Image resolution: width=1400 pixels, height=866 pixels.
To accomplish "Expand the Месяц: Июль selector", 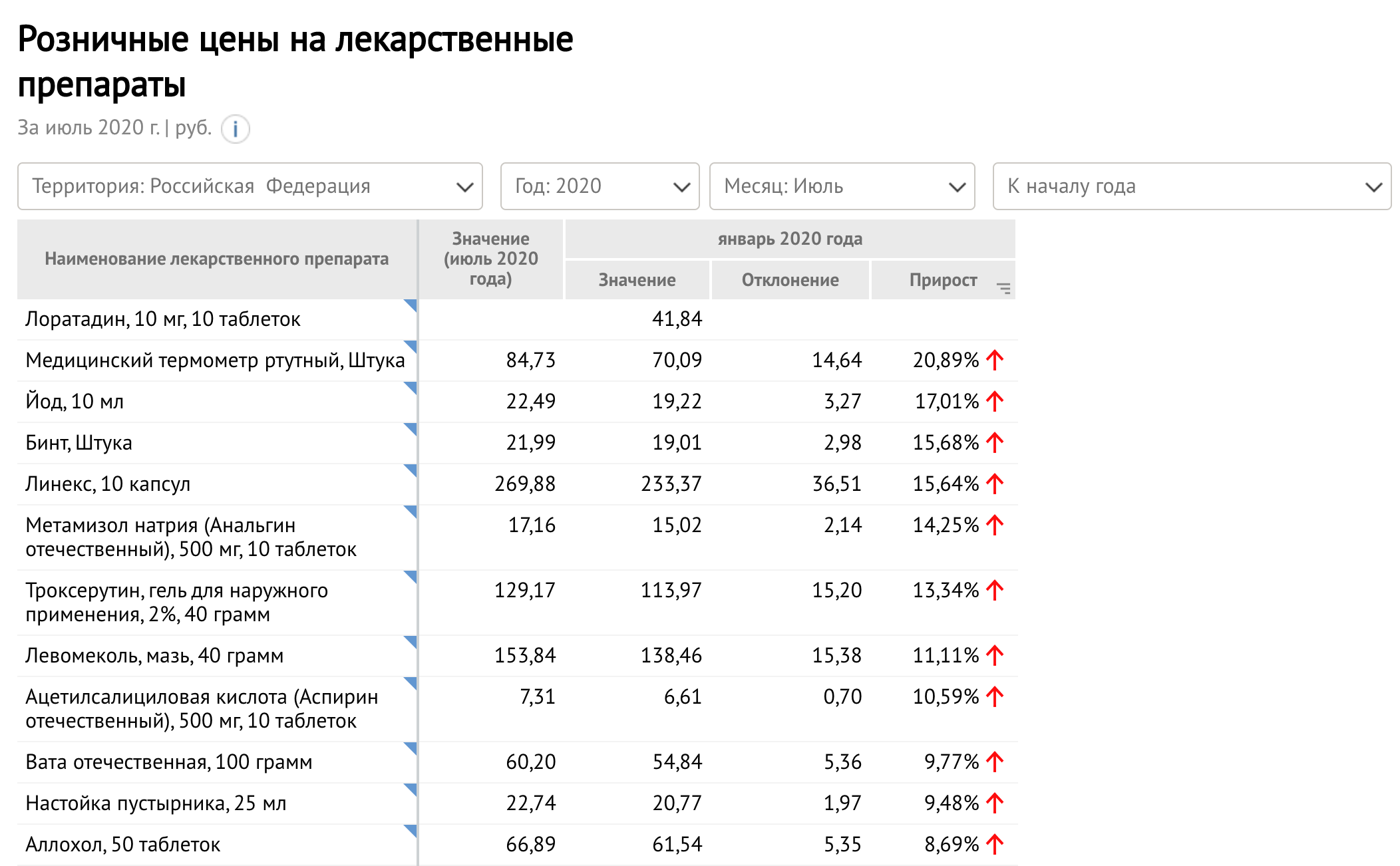I will [842, 186].
